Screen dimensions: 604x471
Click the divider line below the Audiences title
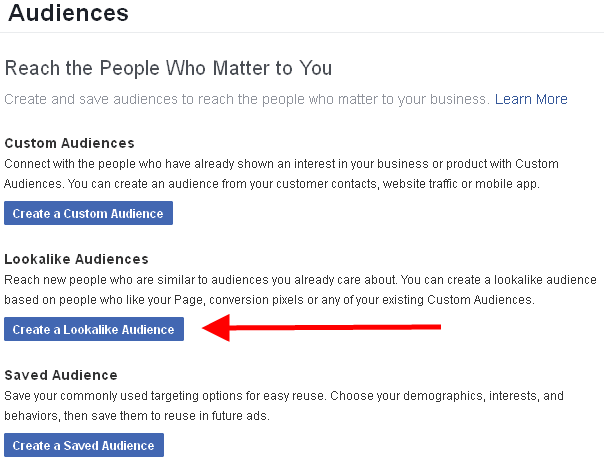302,32
